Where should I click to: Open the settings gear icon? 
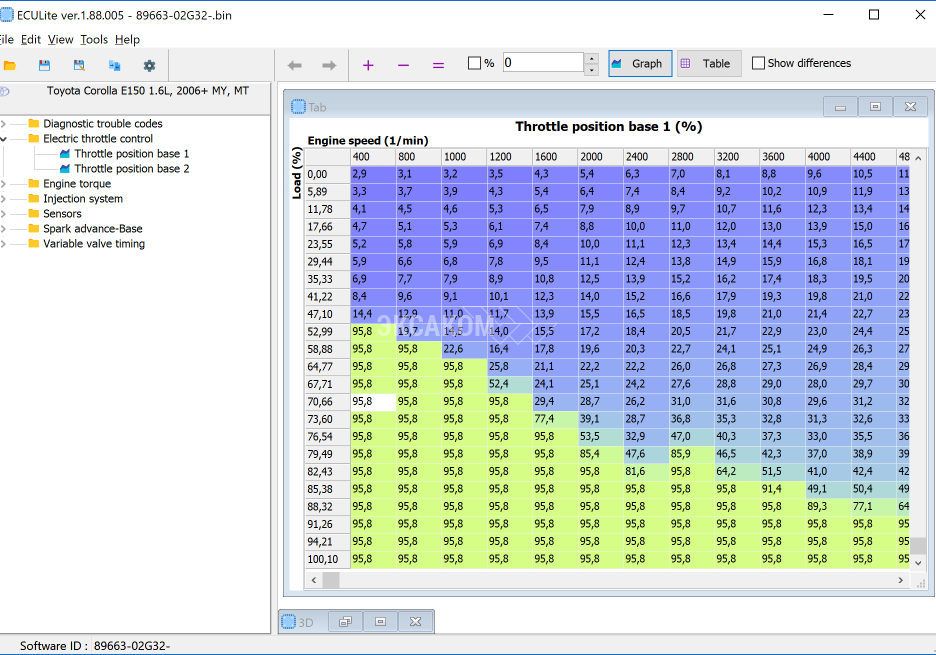tap(149, 65)
